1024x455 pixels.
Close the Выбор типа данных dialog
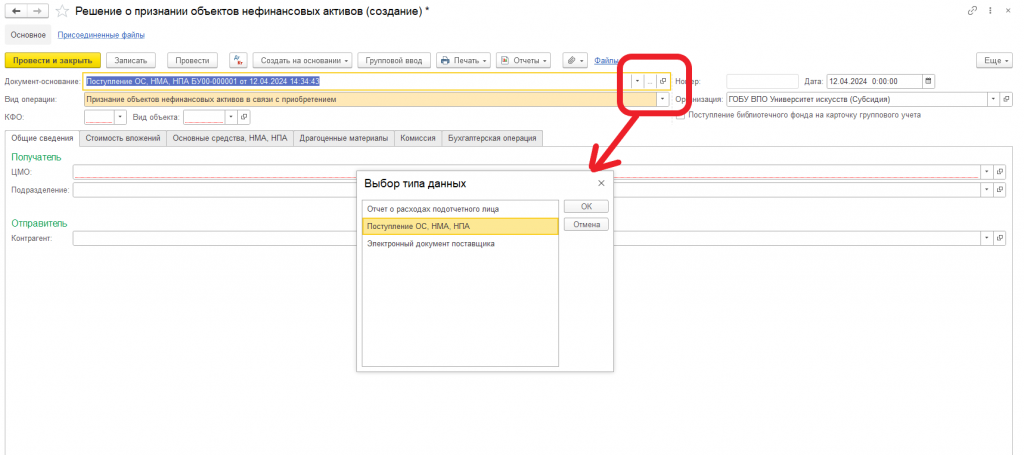(x=601, y=183)
